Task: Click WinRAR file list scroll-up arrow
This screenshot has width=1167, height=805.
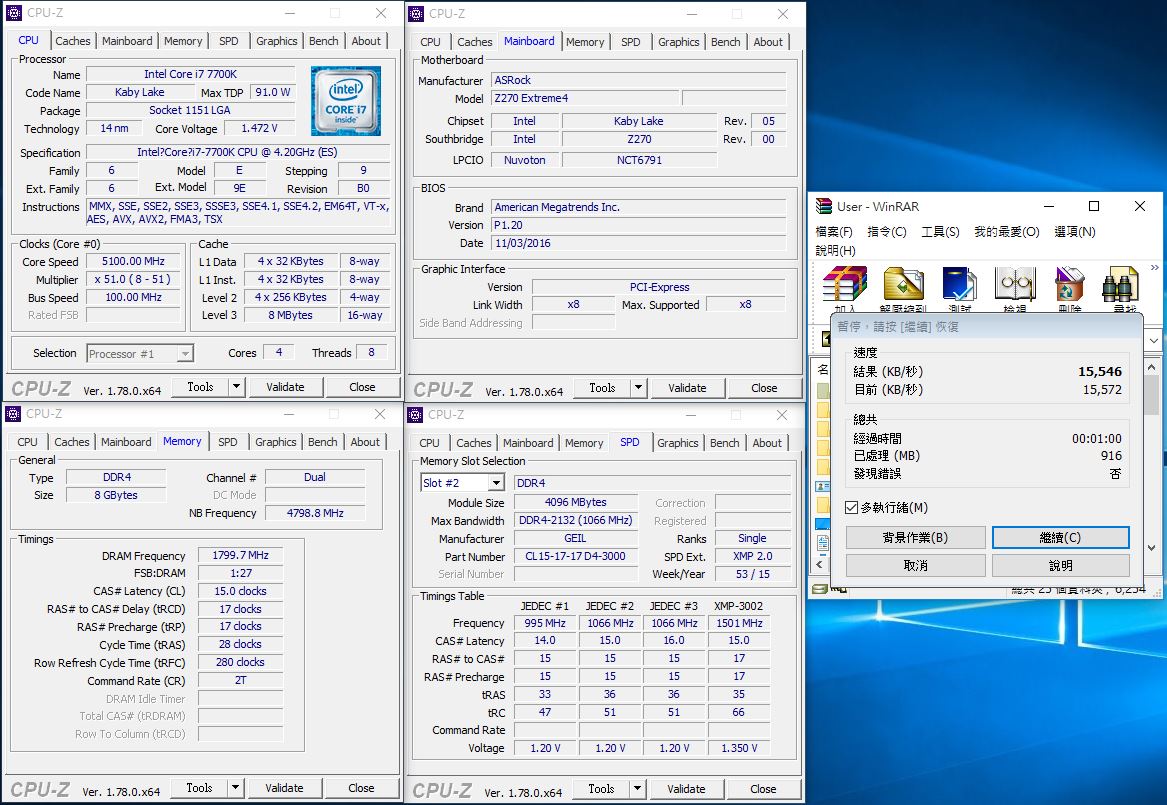Action: click(x=1151, y=366)
